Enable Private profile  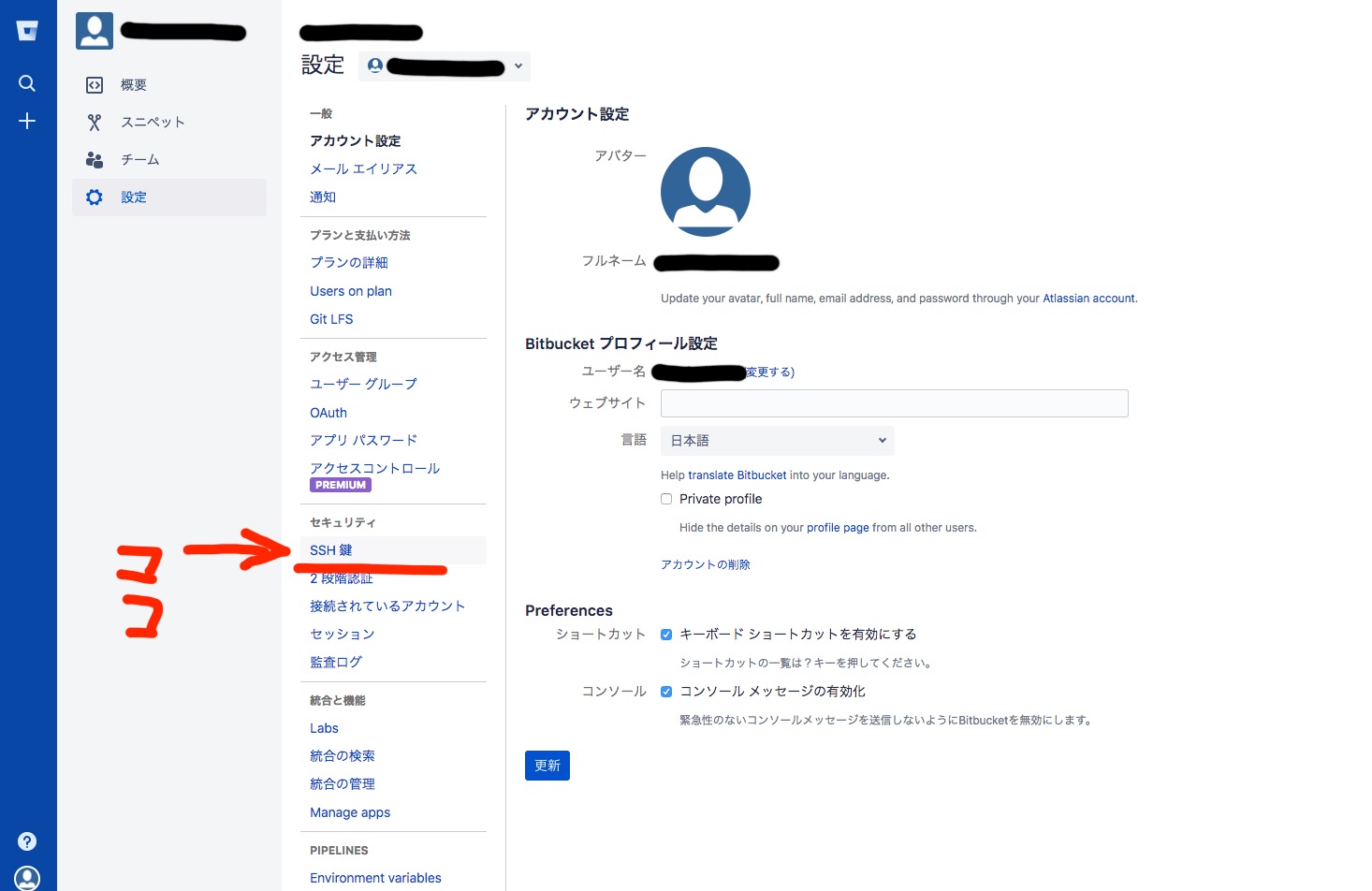click(665, 499)
